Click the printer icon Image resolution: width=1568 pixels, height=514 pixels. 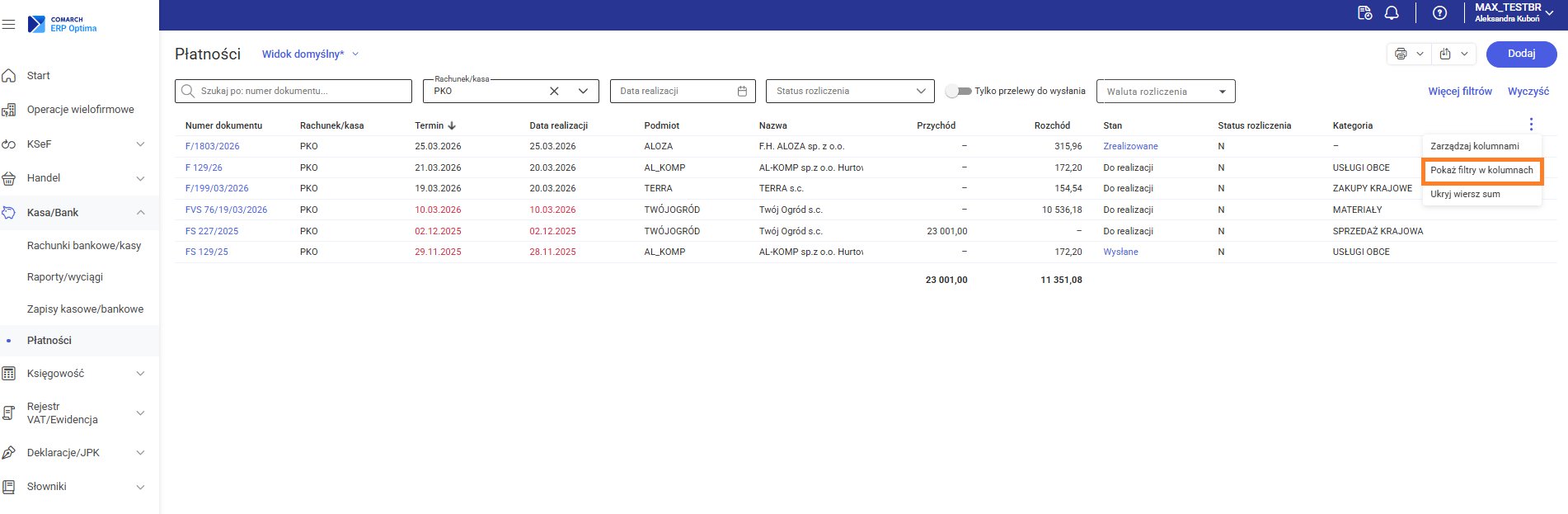1401,54
